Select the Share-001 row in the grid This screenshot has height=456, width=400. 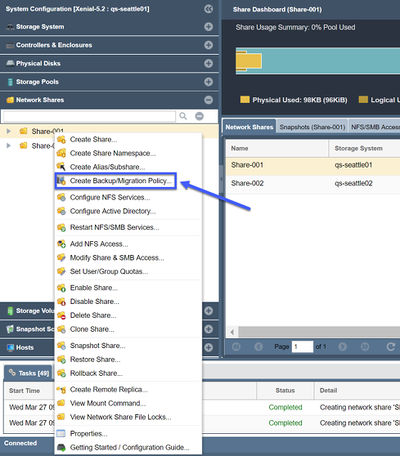(x=313, y=165)
